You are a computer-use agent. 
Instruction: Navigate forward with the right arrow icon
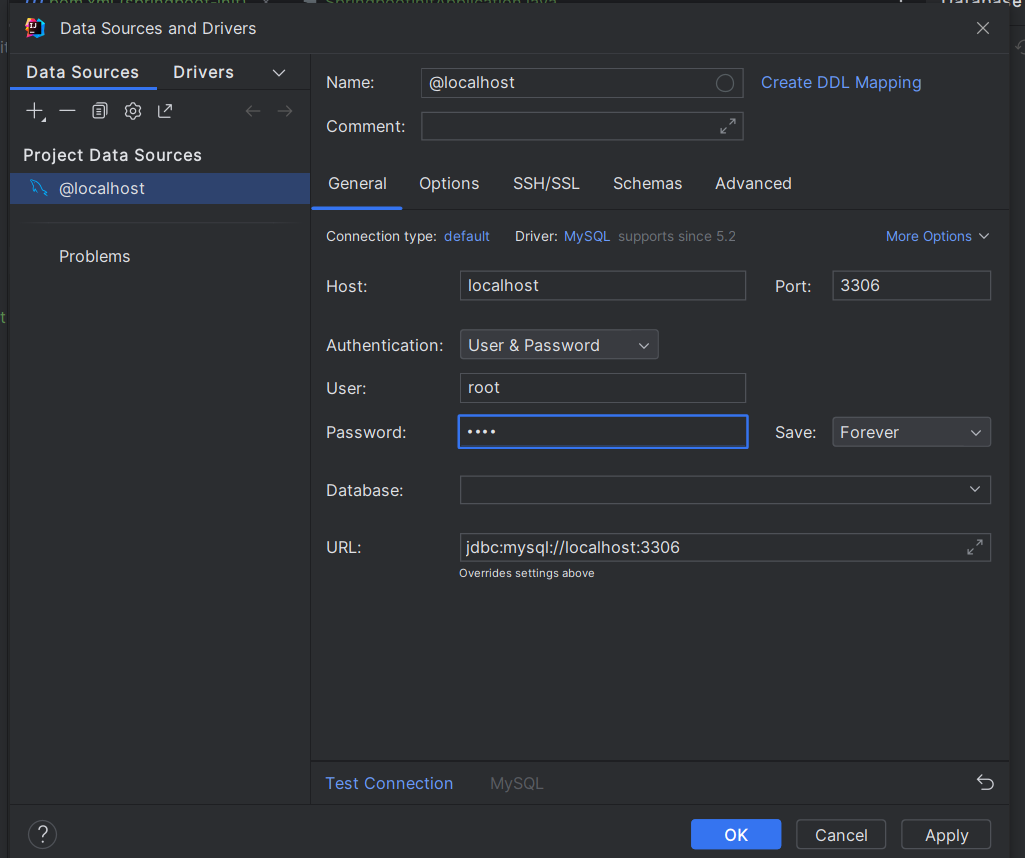[x=285, y=111]
